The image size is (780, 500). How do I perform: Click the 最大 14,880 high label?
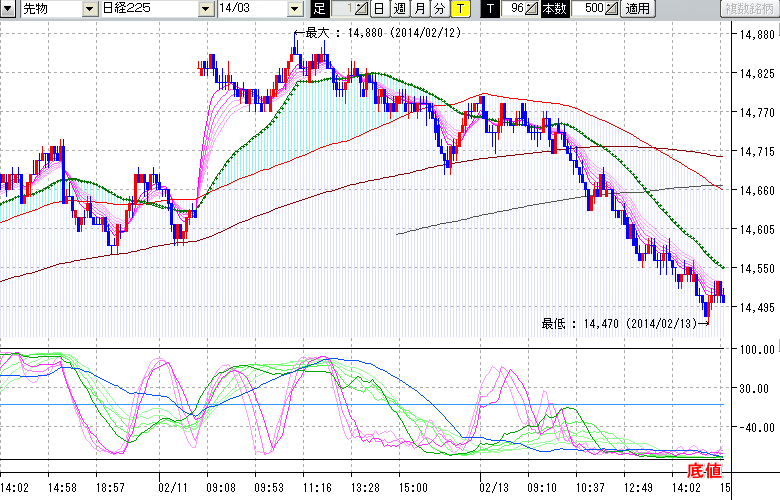(375, 32)
